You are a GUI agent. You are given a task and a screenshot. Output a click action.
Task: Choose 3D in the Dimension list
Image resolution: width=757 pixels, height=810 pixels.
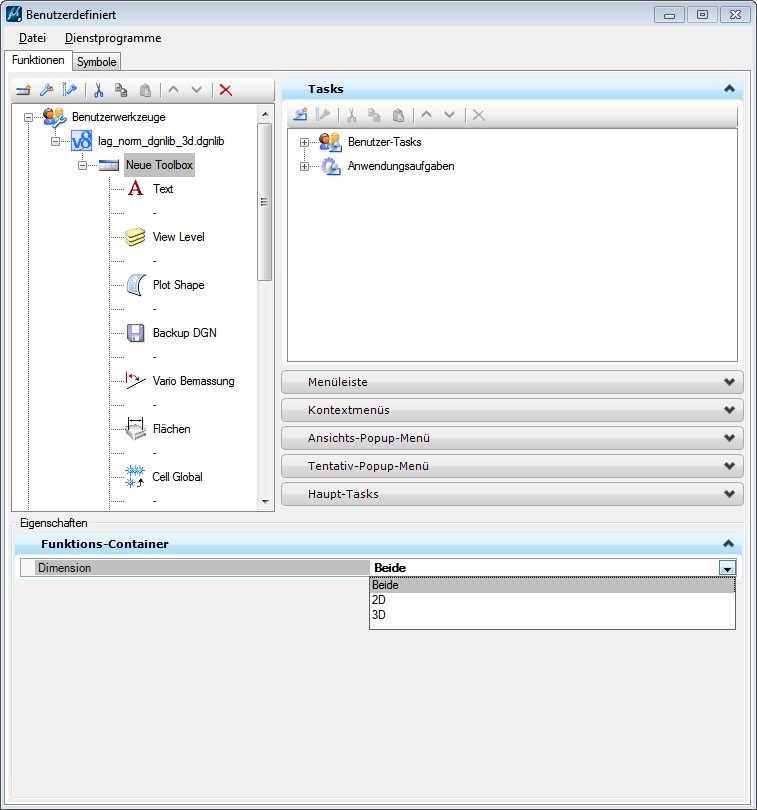coord(552,615)
